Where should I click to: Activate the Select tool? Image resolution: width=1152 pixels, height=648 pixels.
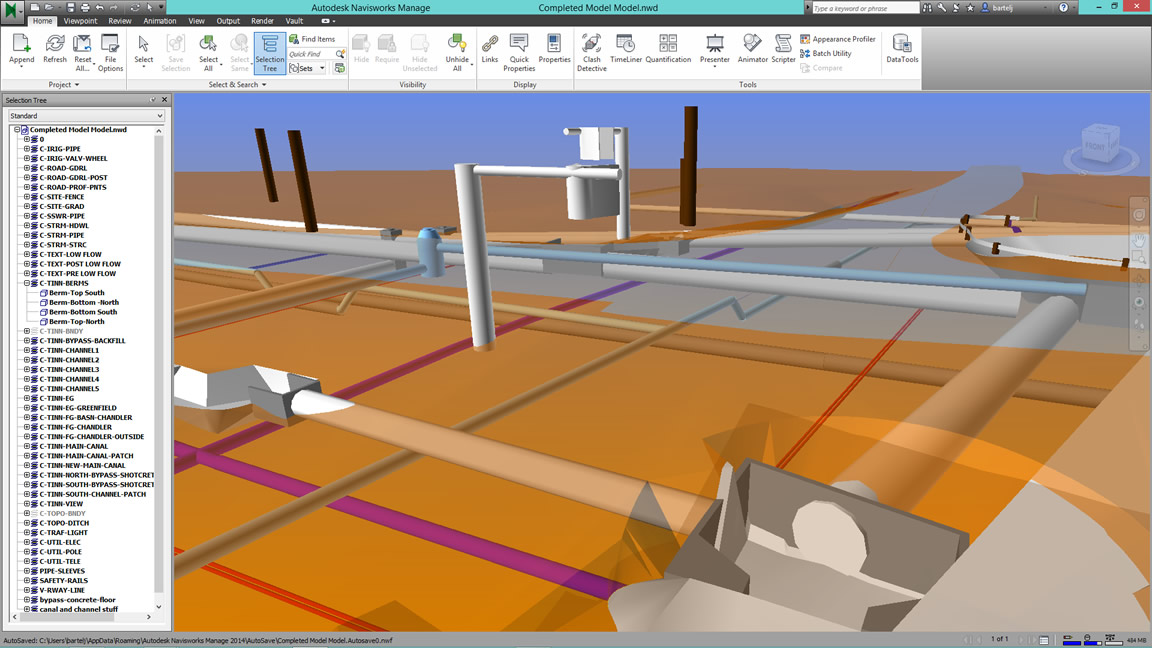tap(143, 50)
